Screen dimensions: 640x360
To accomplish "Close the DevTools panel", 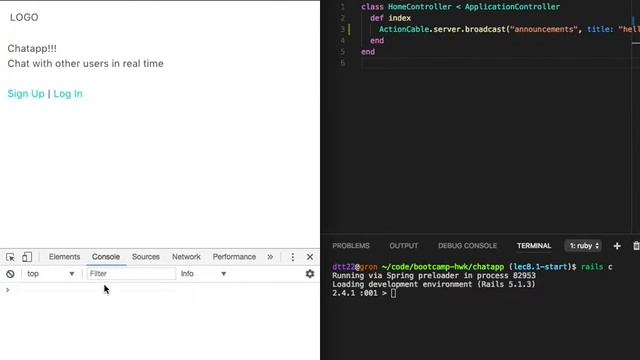I will click(310, 257).
